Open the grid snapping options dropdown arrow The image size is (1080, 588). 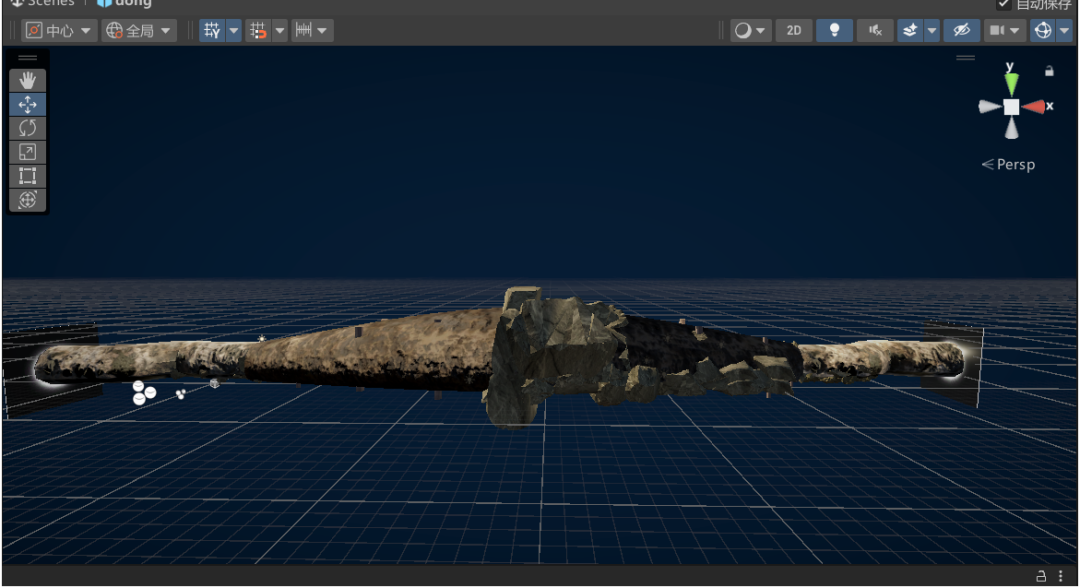[x=280, y=30]
